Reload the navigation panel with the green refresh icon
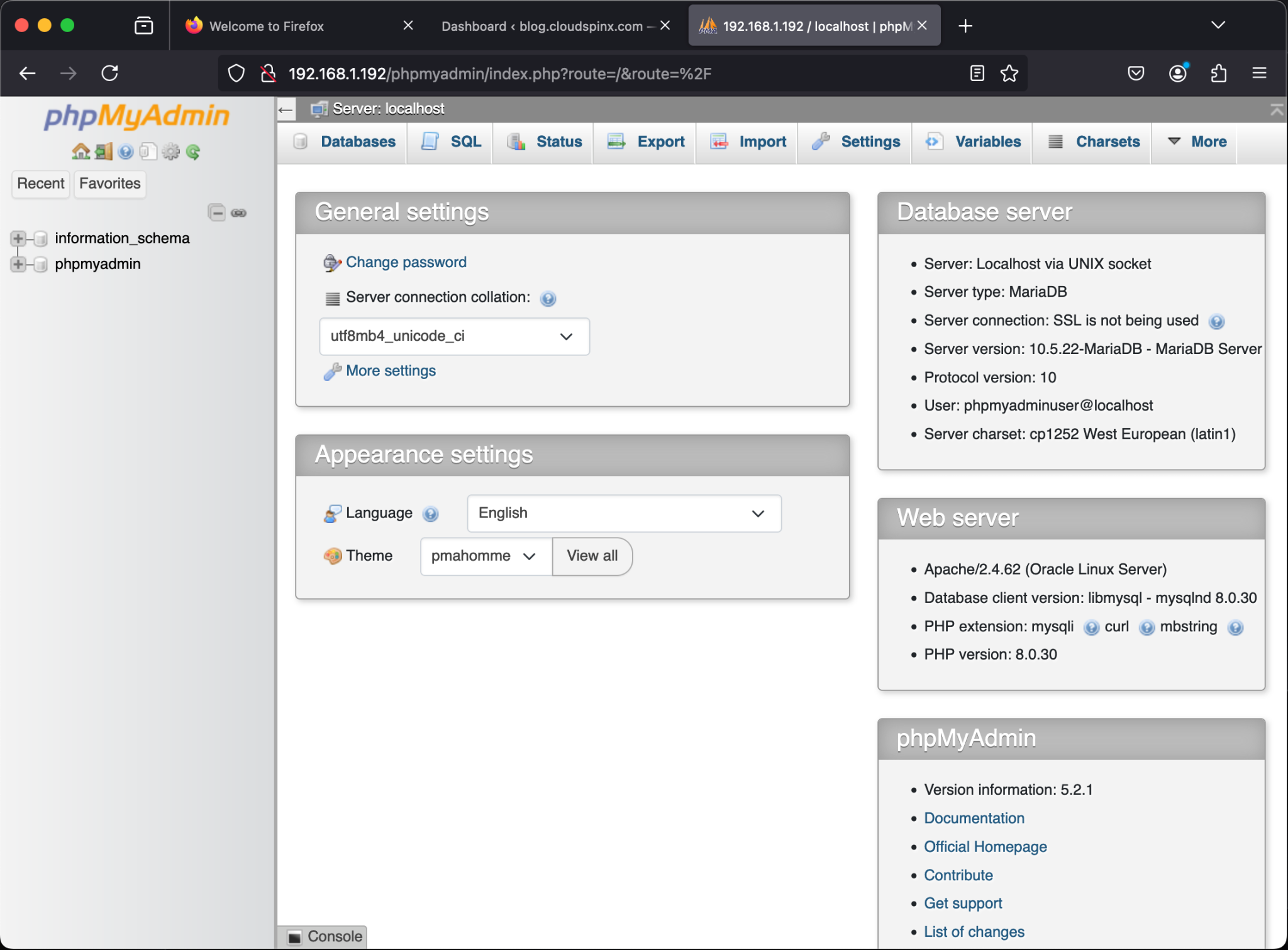1288x950 pixels. (x=193, y=151)
